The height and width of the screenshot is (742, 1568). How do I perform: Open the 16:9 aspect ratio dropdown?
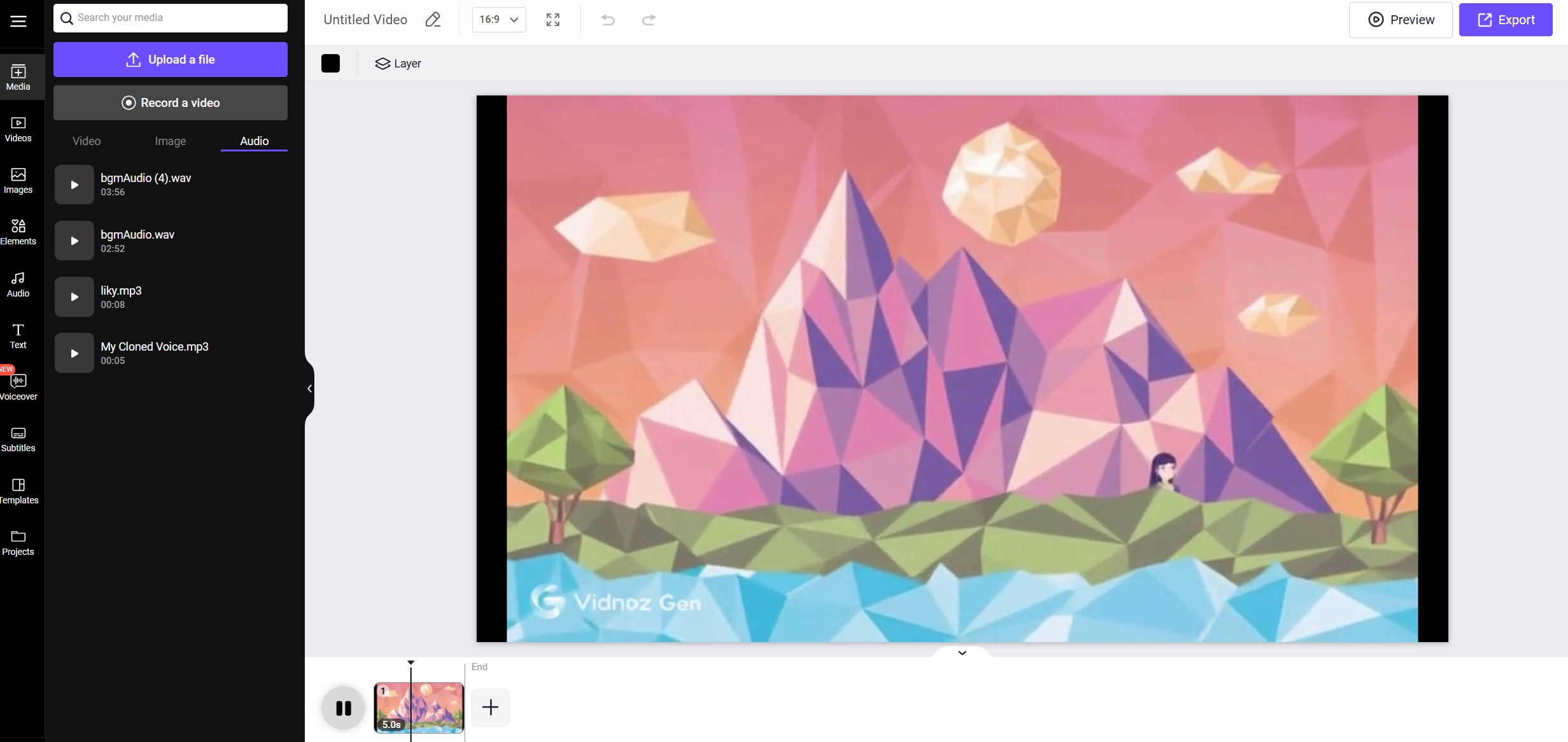pos(498,19)
